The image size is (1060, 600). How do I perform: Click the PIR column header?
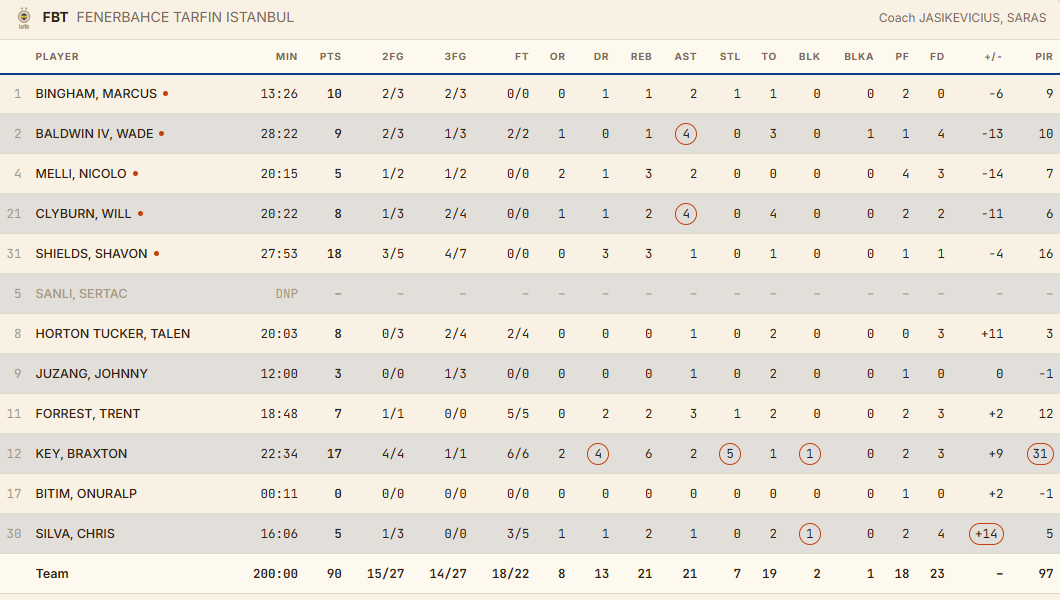pos(1044,57)
